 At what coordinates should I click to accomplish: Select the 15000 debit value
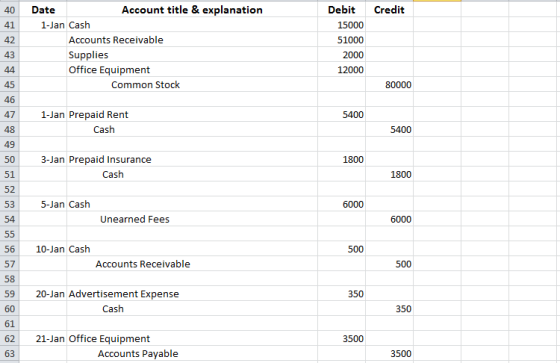341,25
